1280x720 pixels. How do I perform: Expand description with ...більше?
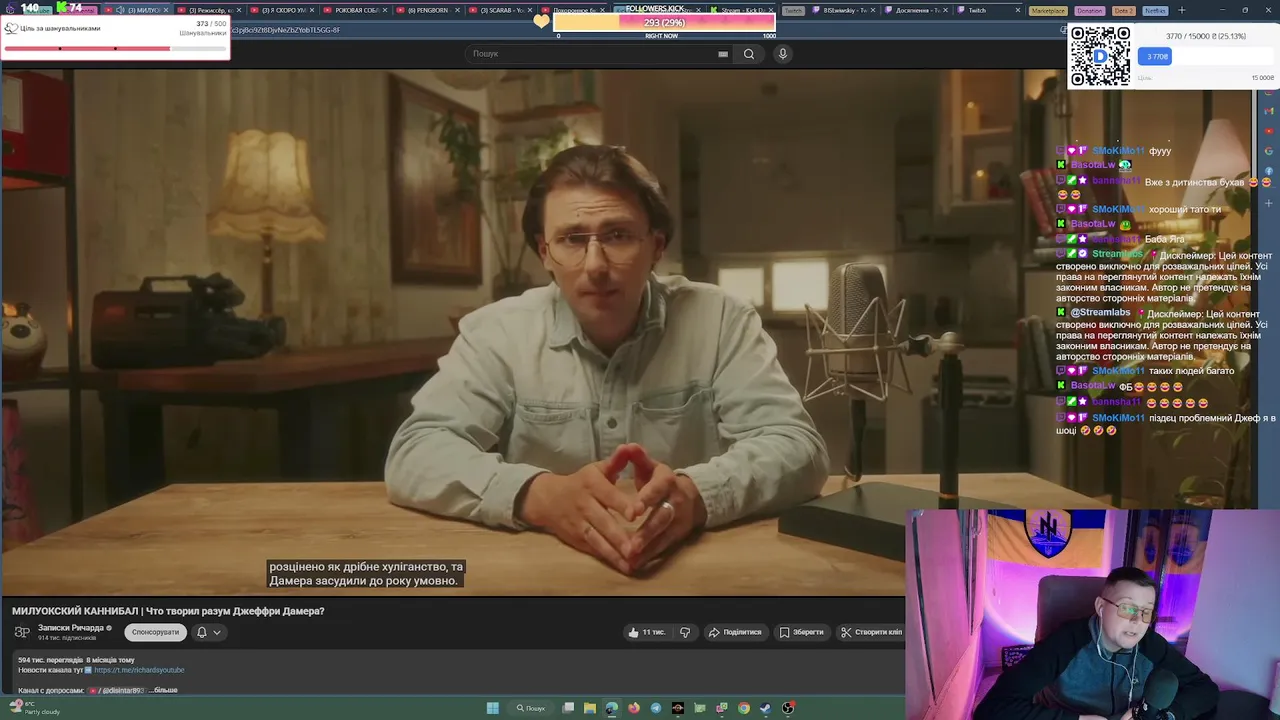click(x=163, y=690)
